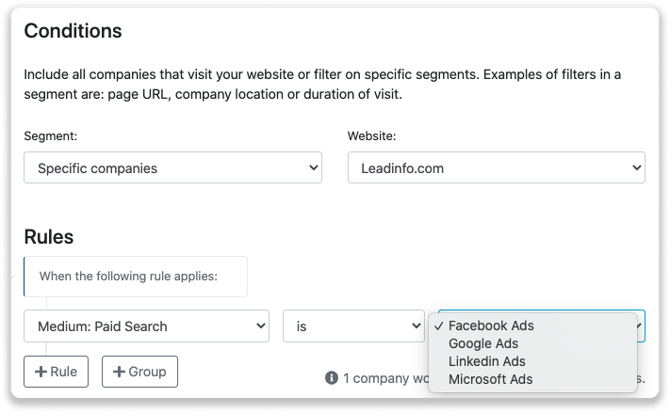Viewport: 670px width, 413px height.
Task: Expand the Medium: Paid Search rule field
Action: click(146, 326)
